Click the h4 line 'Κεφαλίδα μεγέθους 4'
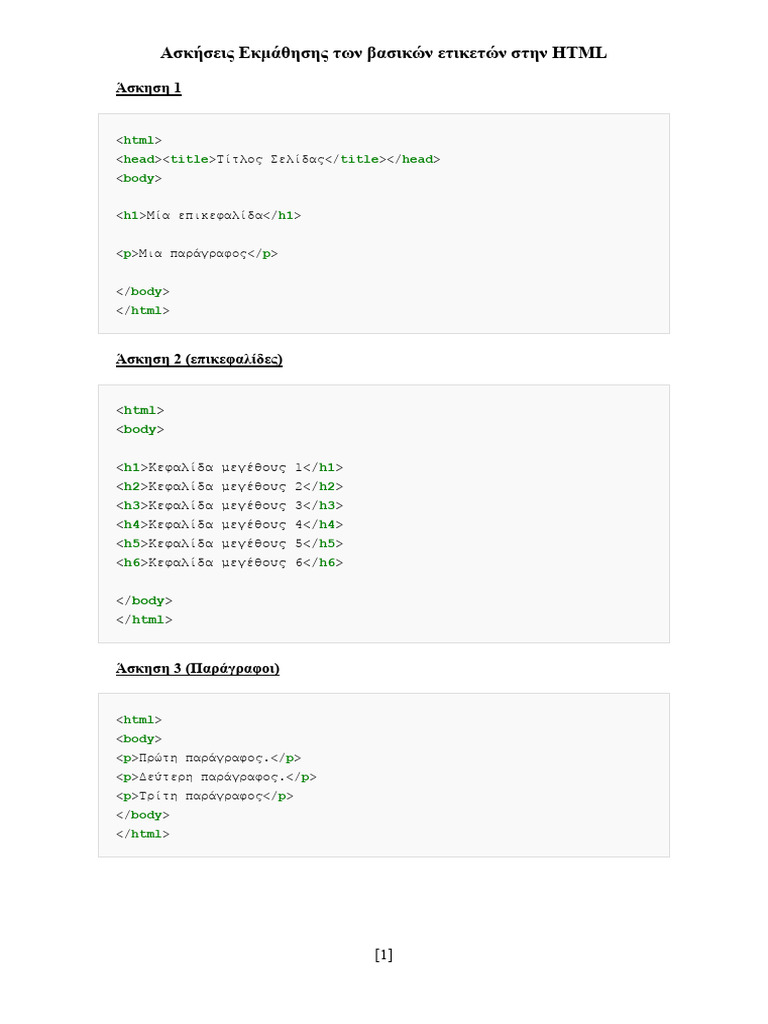Image resolution: width=768 pixels, height=1024 pixels. [229, 524]
